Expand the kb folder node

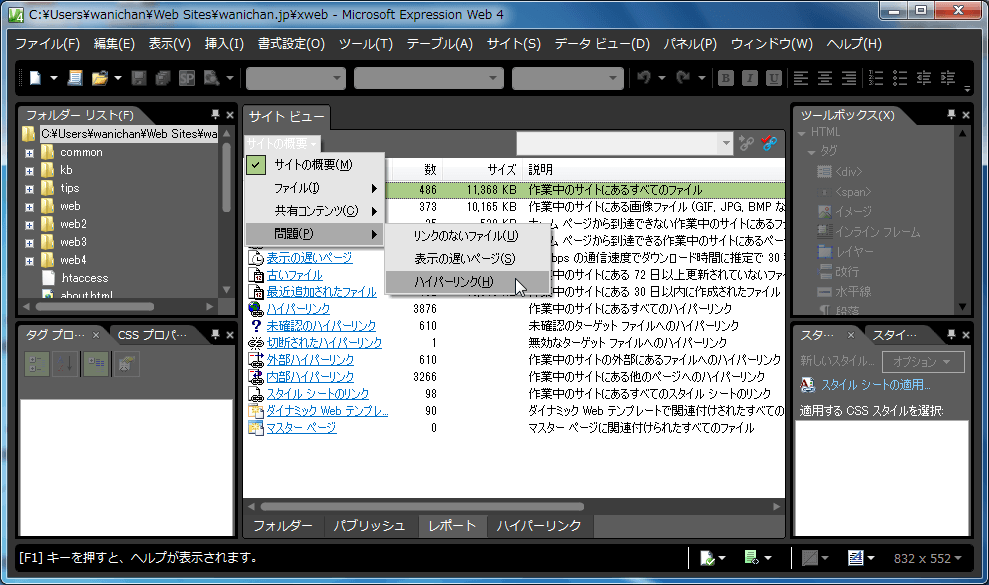[x=29, y=171]
